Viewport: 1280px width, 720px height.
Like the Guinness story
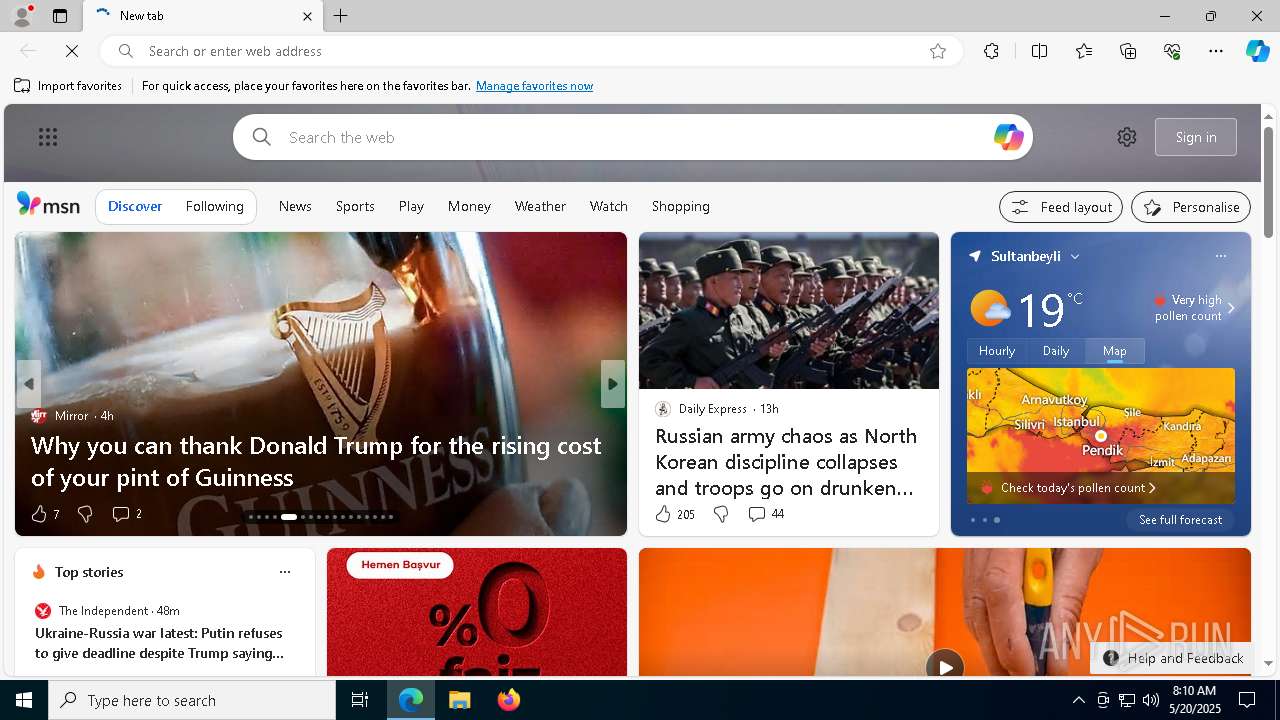pyautogui.click(x=44, y=514)
